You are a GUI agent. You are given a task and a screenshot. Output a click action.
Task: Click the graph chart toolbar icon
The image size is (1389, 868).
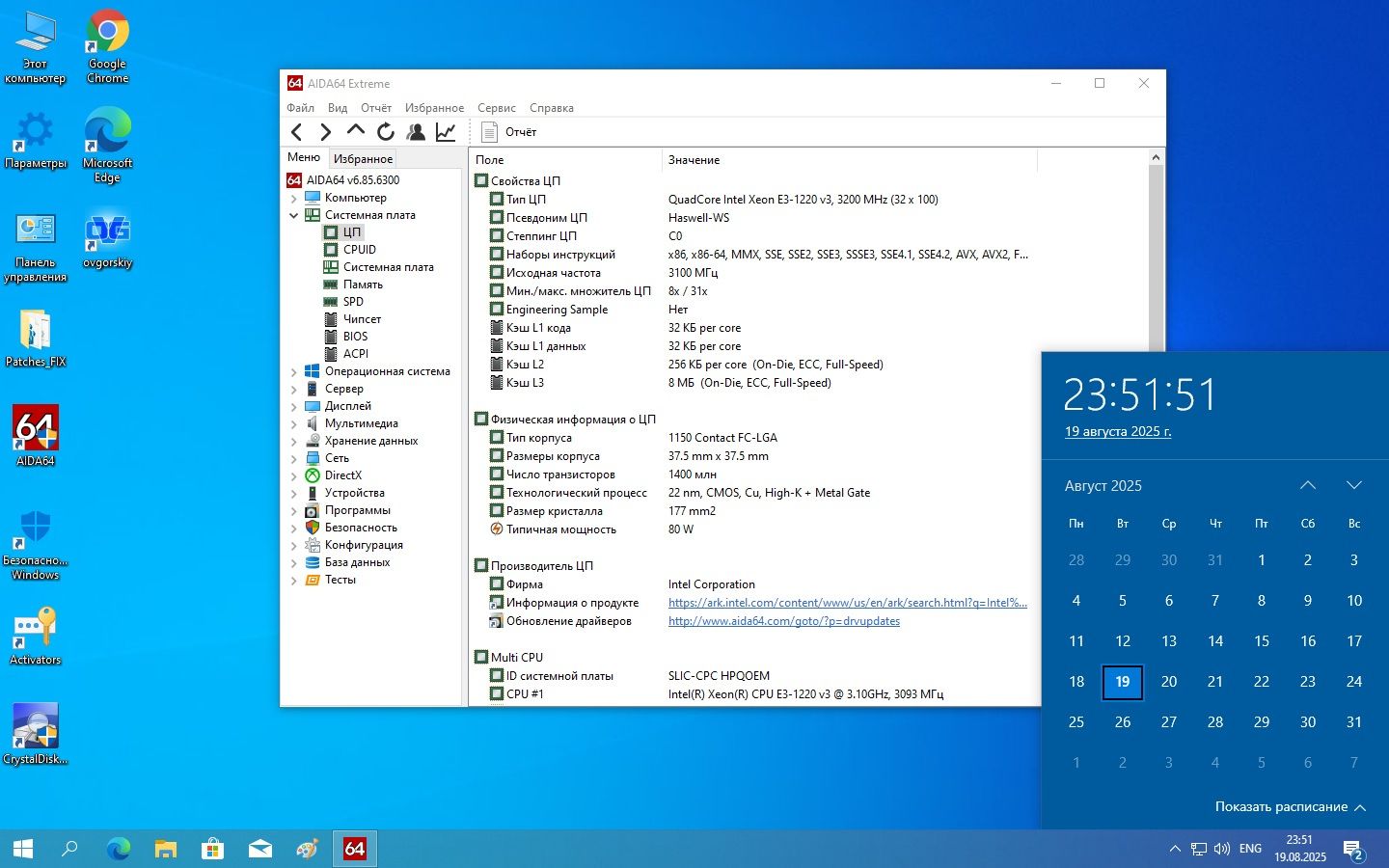446,132
